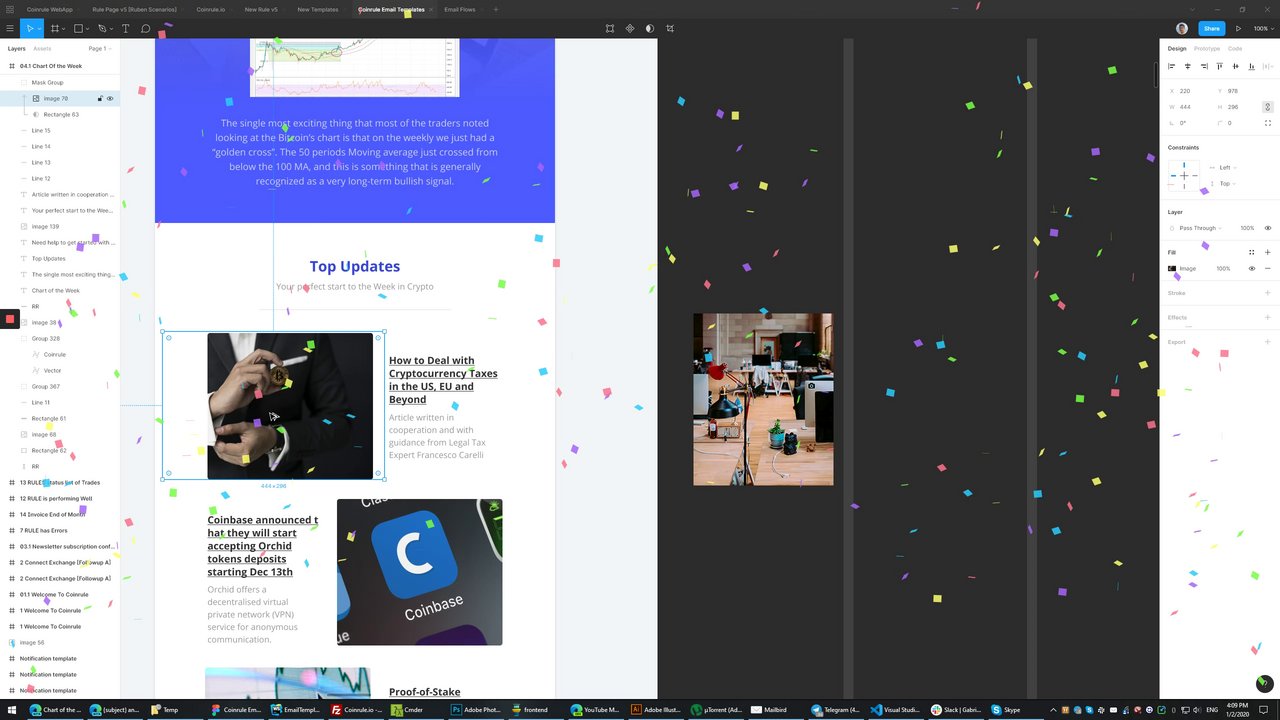Add a new tab with plus icon

pos(495,9)
